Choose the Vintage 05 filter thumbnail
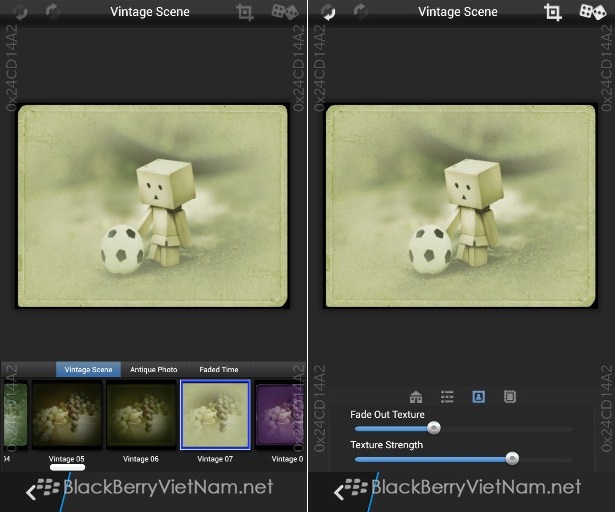 coord(67,415)
